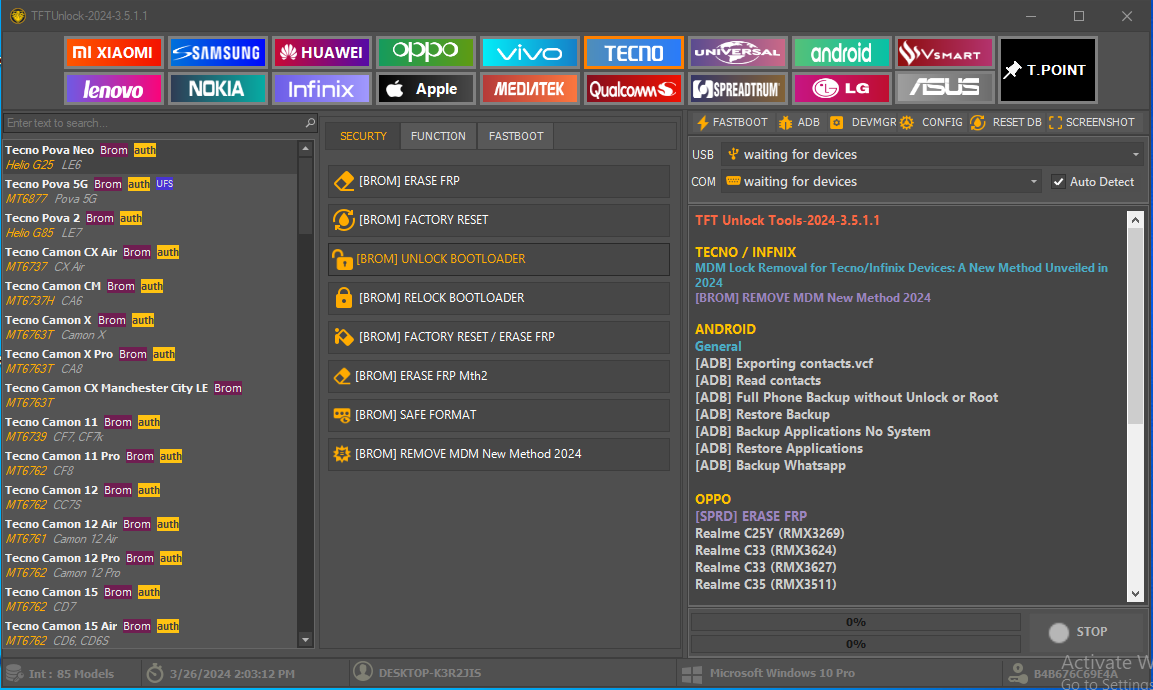The height and width of the screenshot is (690, 1153).
Task: Open the ADB toolbar shortcut
Action: 799,122
